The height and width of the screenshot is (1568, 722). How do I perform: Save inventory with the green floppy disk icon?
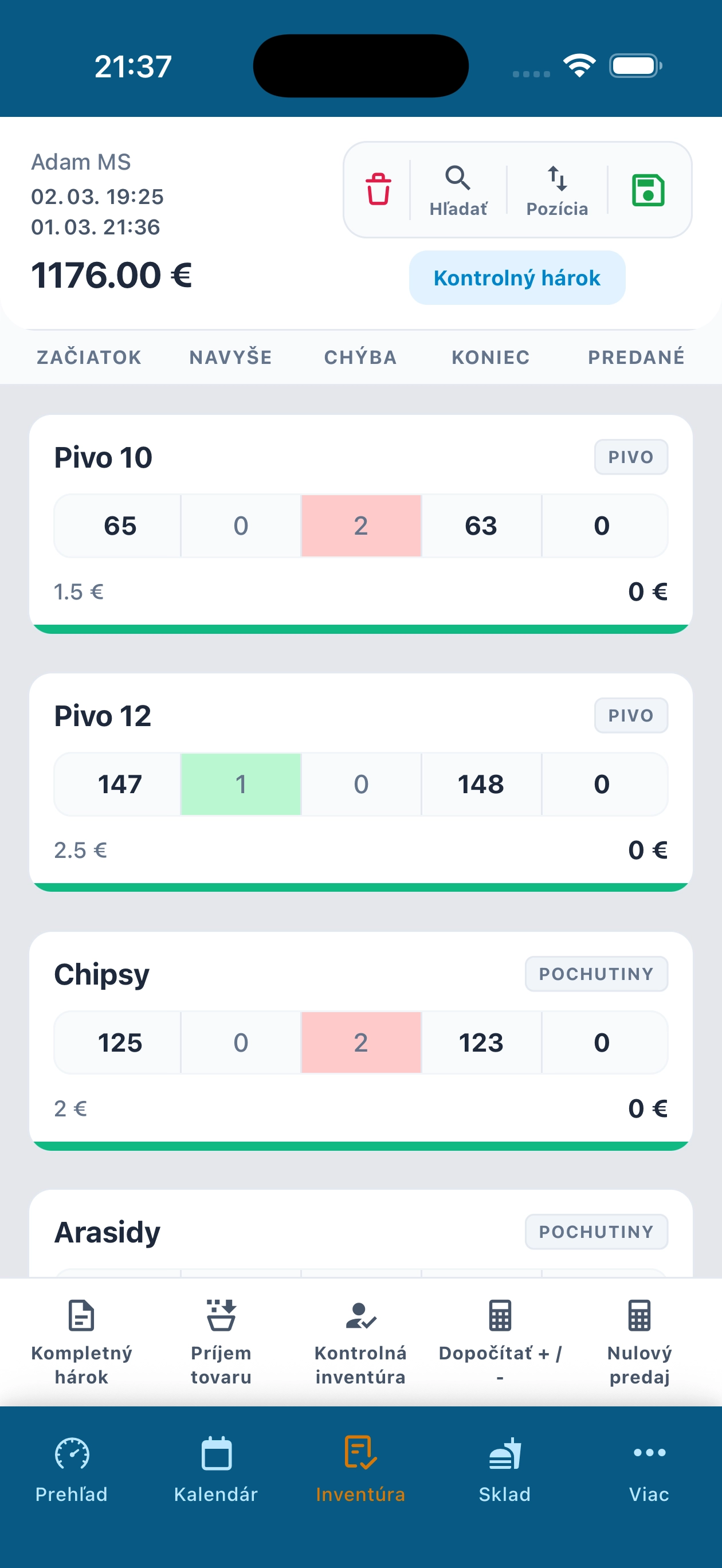(x=648, y=190)
